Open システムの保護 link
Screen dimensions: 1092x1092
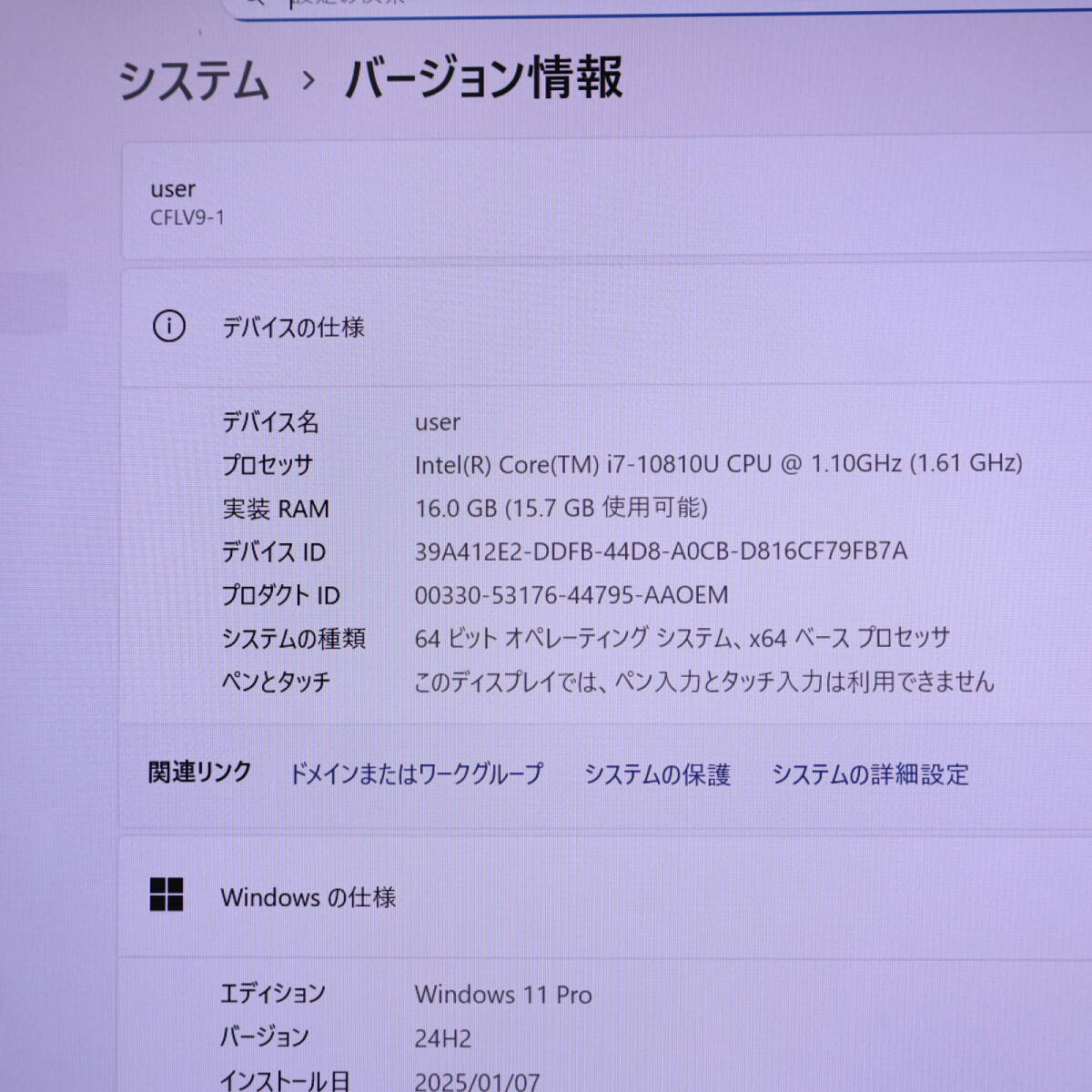coord(657,774)
